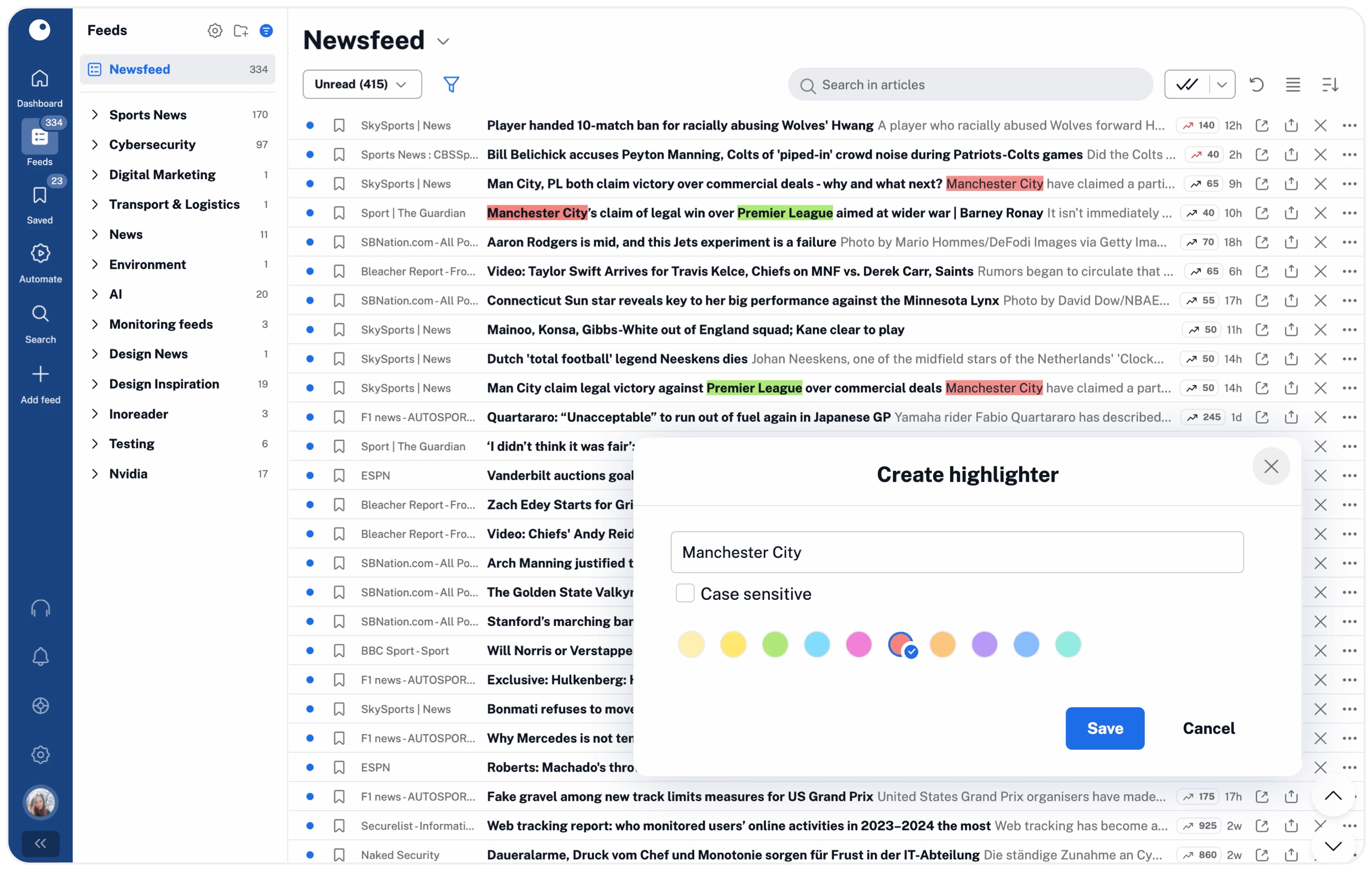Open the notifications bell icon
The image size is (1372, 870).
40,657
